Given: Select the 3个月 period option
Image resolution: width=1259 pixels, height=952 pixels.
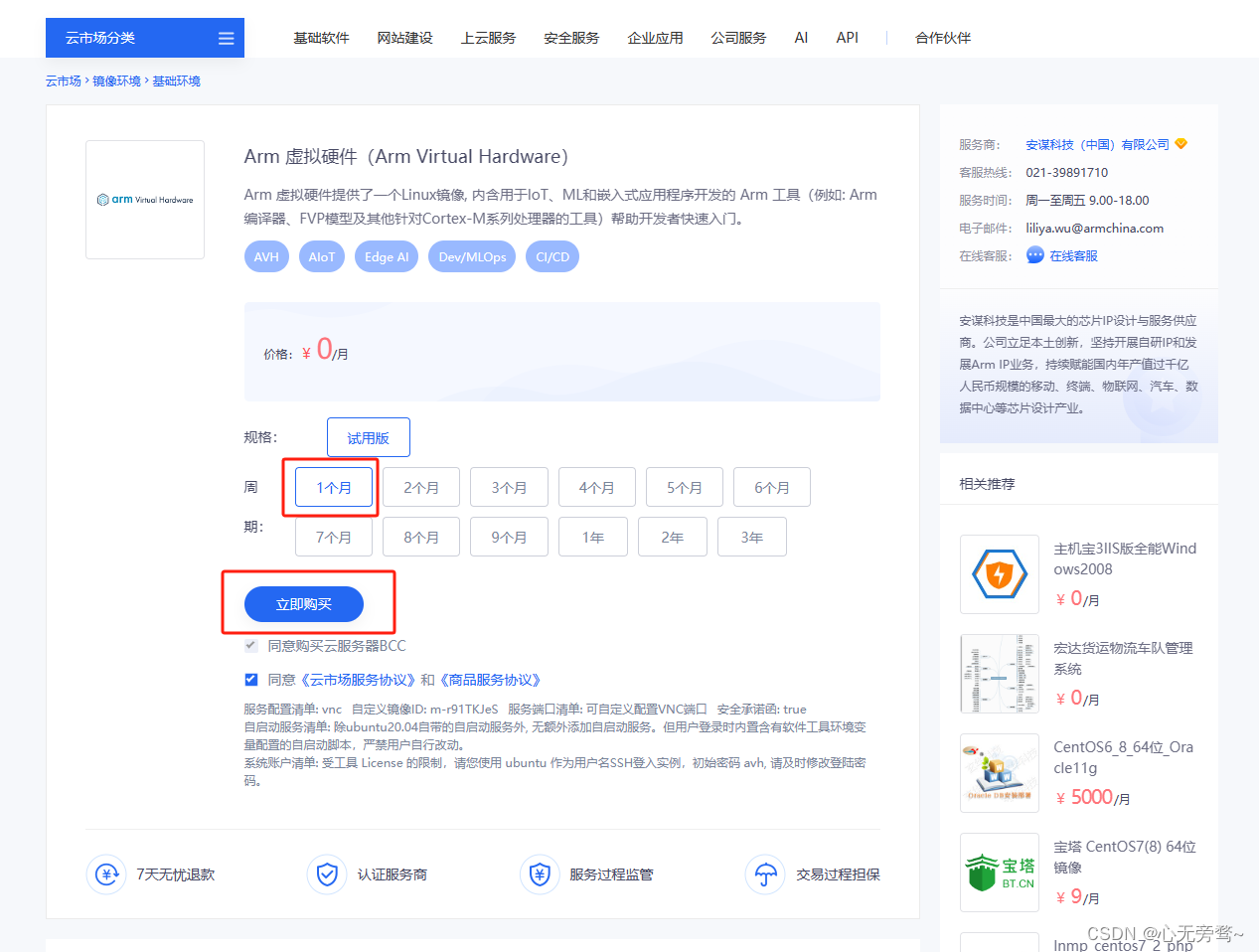Looking at the screenshot, I should click(x=509, y=487).
